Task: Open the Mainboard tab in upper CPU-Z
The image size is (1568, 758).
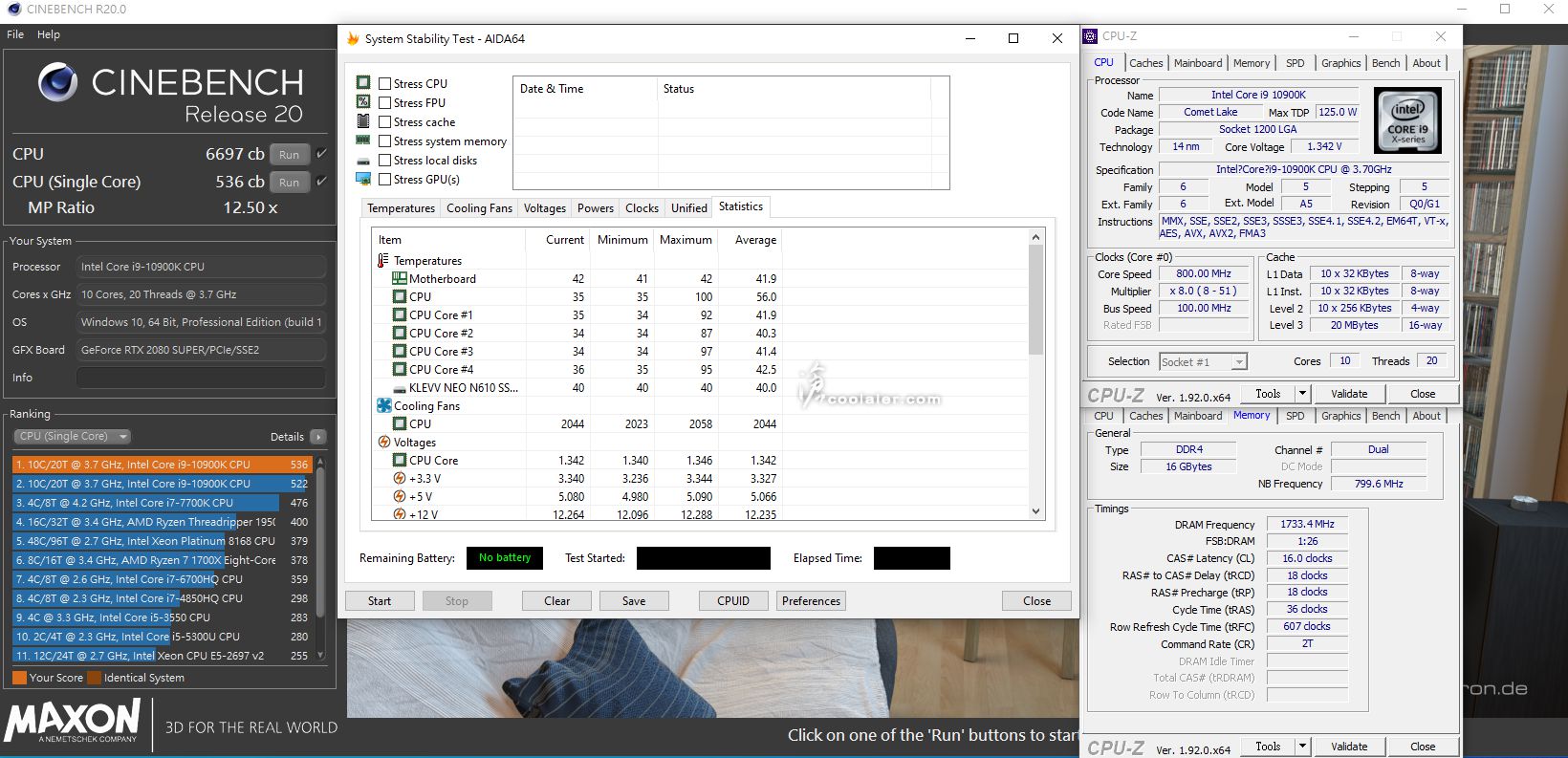Action: [x=1198, y=63]
